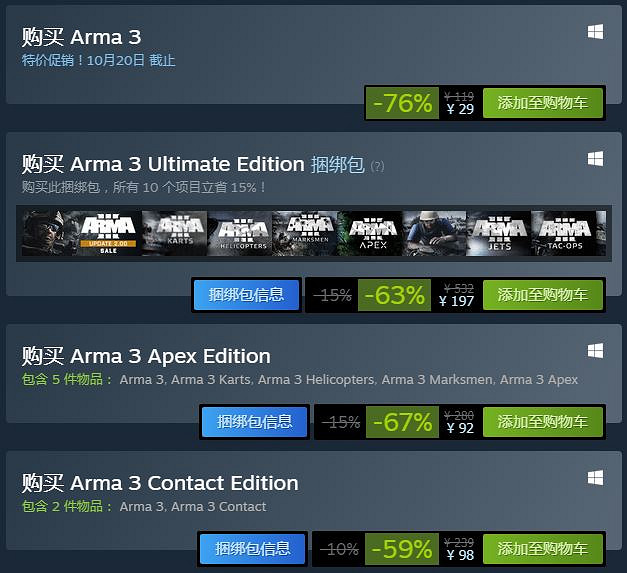Select the Arma 3 Marksmen thumbnail
This screenshot has height=573, width=627.
point(304,233)
